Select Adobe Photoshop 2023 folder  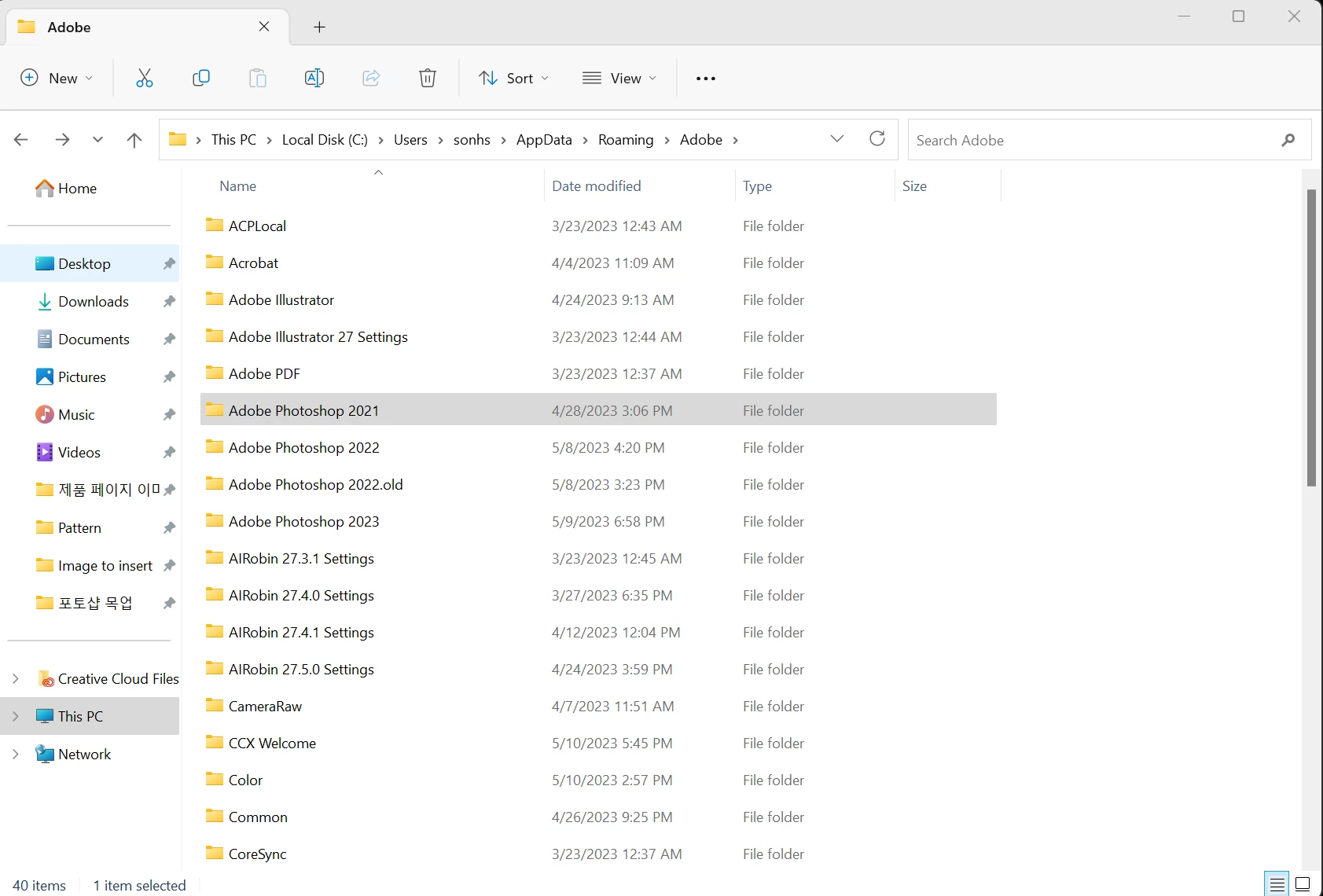pyautogui.click(x=598, y=521)
